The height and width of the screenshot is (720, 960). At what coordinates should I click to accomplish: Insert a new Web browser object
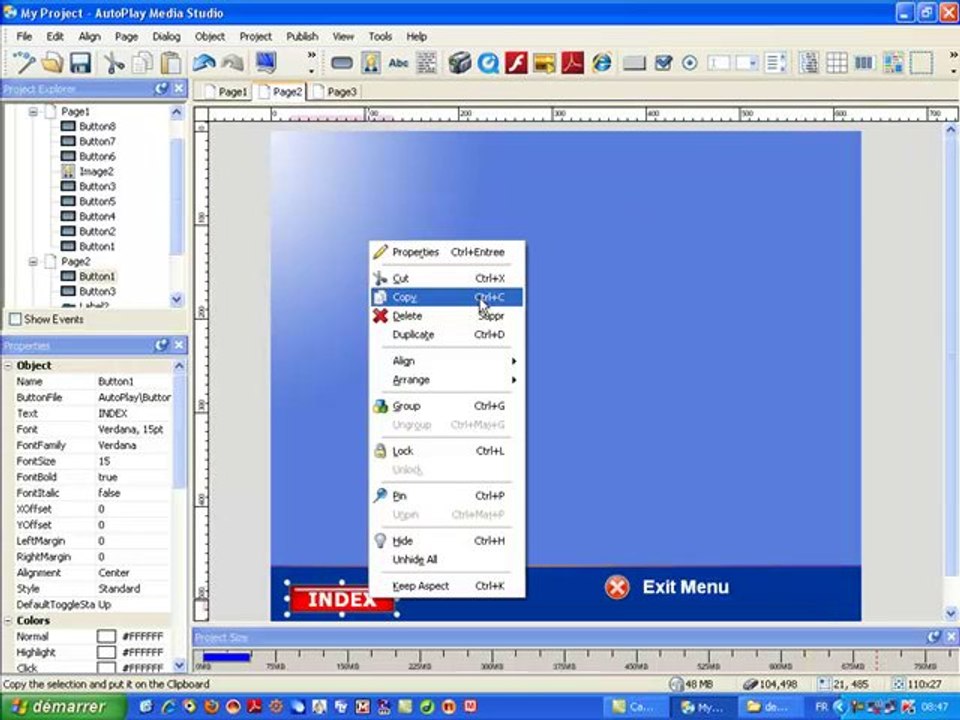click(x=602, y=62)
